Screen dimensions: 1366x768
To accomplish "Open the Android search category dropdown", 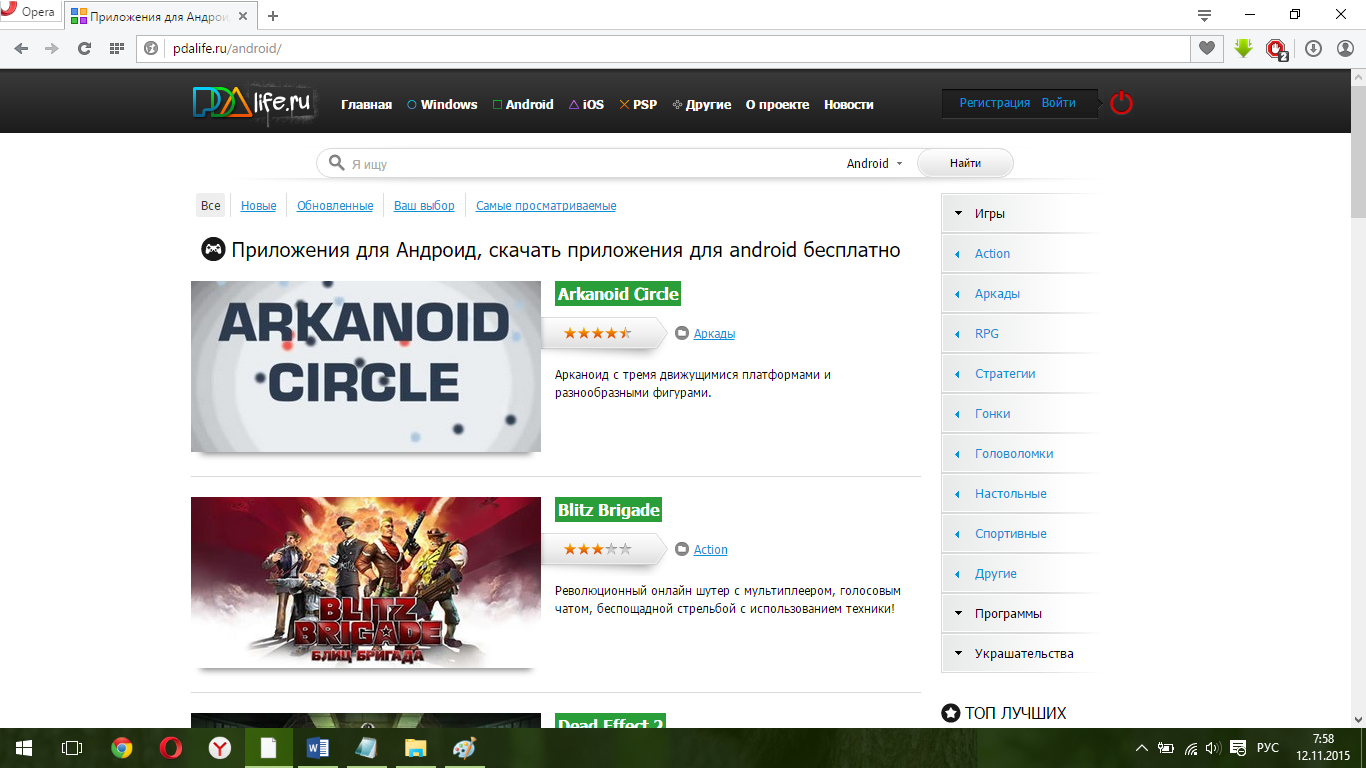I will pyautogui.click(x=875, y=163).
